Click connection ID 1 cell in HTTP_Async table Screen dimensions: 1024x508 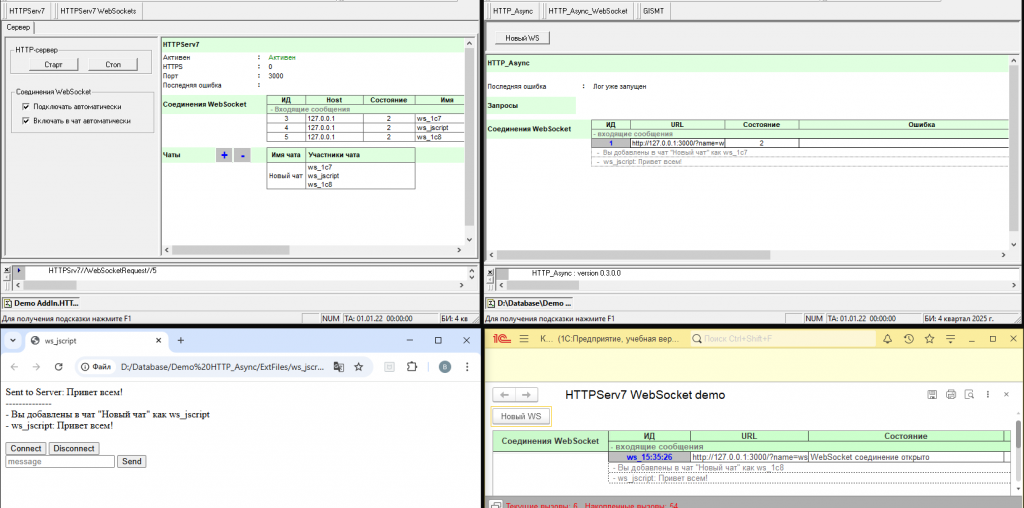611,142
